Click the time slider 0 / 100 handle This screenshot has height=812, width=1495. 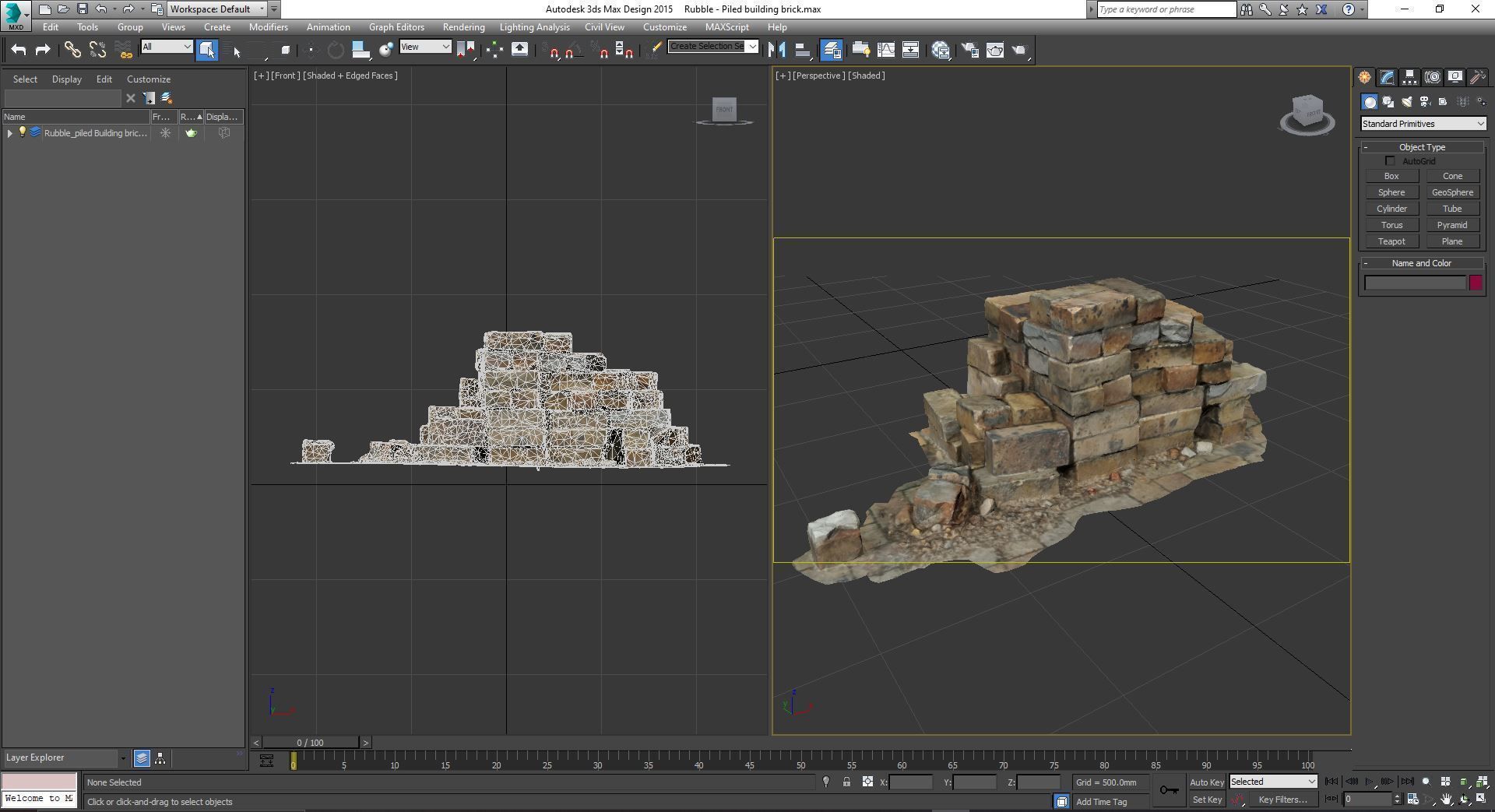coord(310,743)
